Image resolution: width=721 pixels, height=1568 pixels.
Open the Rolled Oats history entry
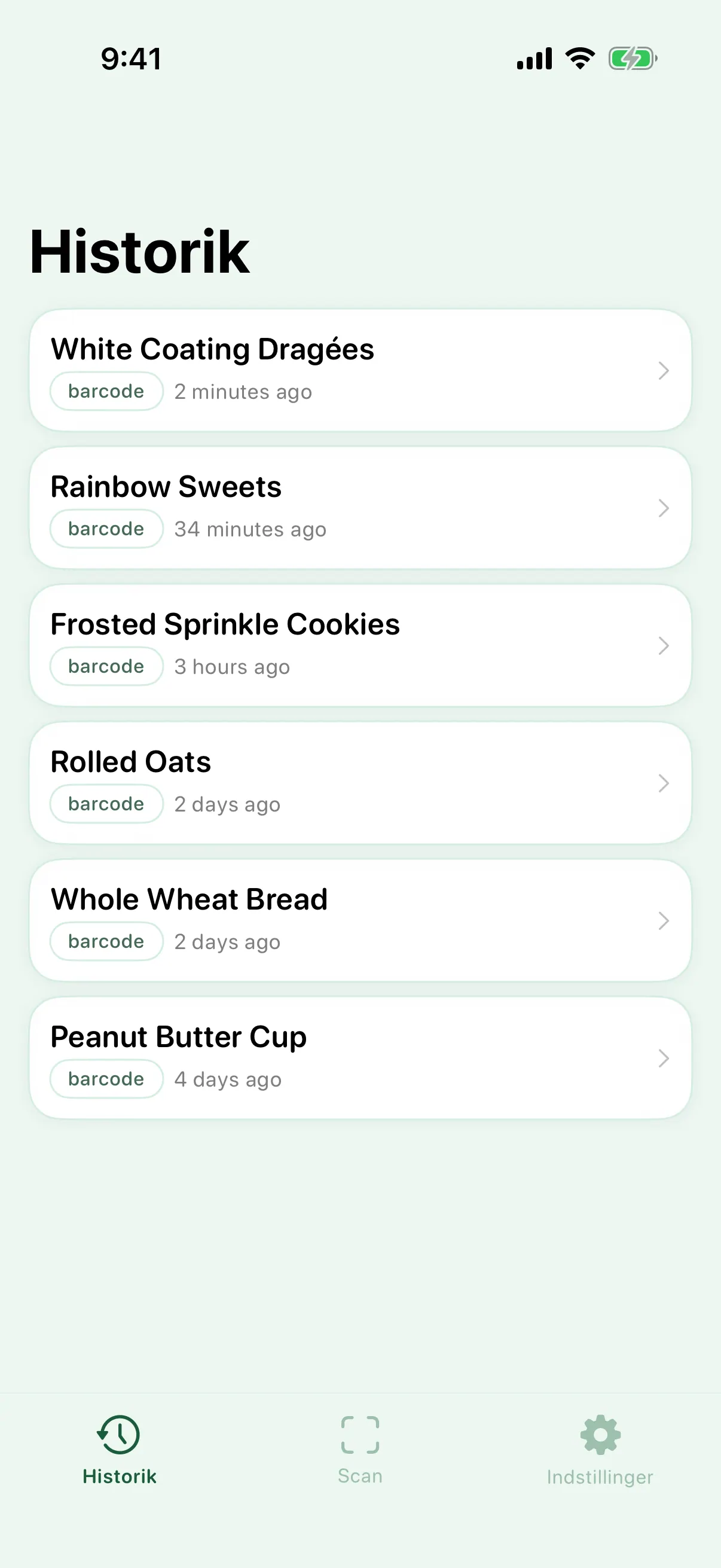360,783
